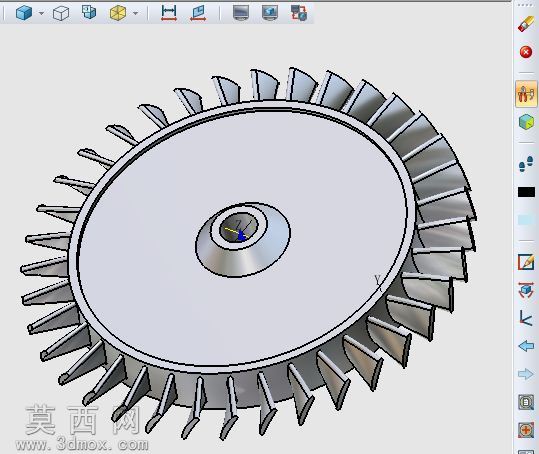Open the red-linked display configuration icon
539x454 pixels.
tap(299, 13)
